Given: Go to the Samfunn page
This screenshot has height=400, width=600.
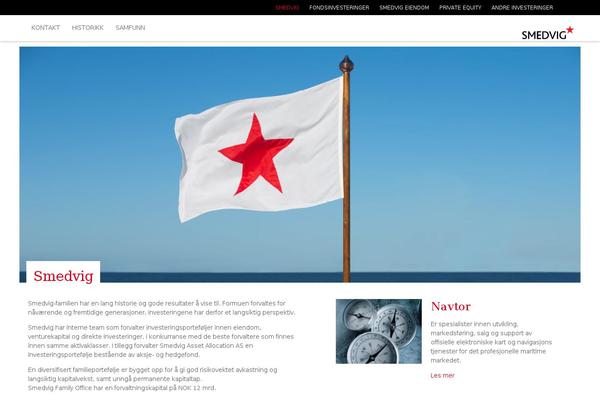Looking at the screenshot, I should coord(130,28).
